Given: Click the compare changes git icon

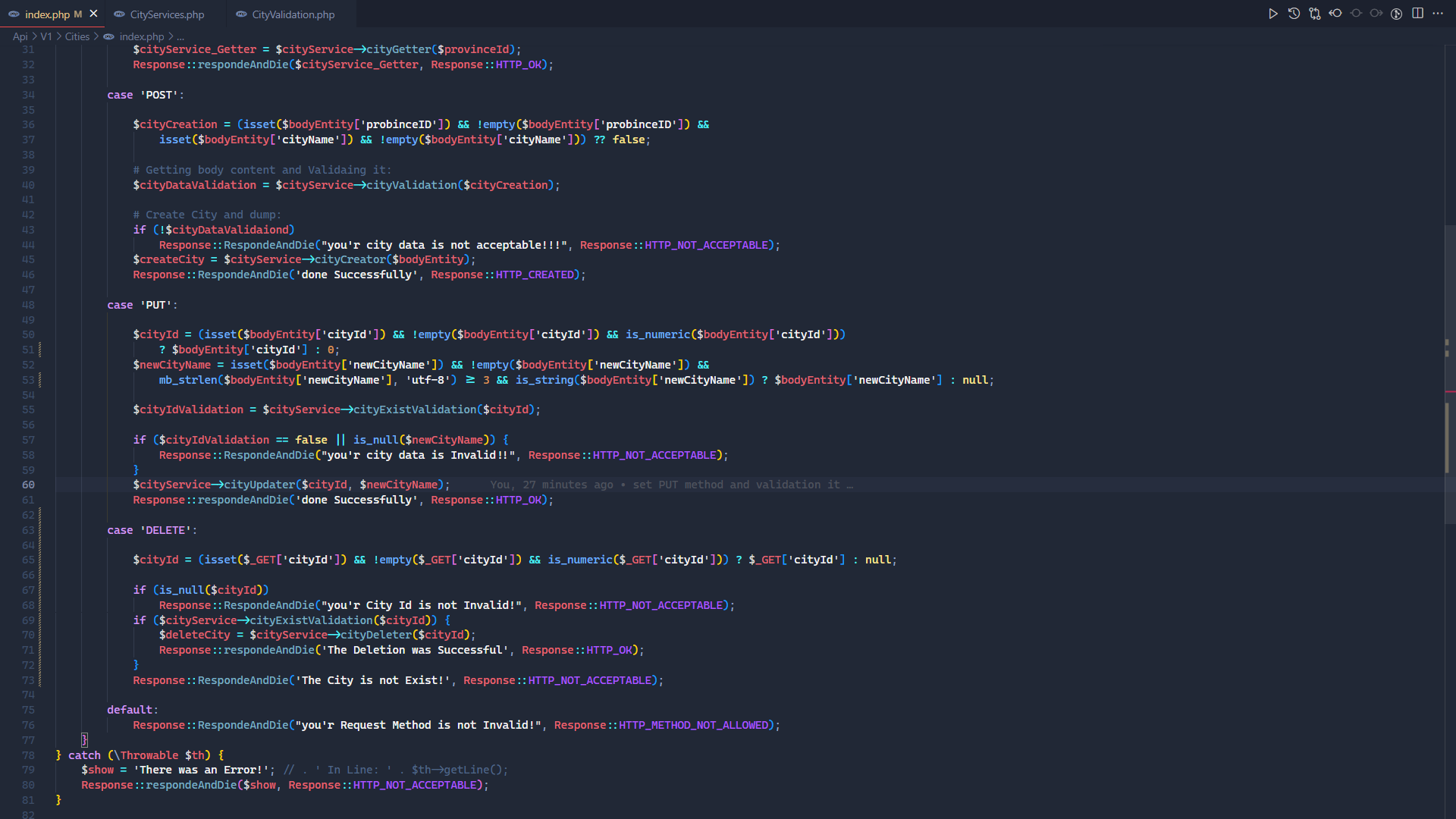Looking at the screenshot, I should pyautogui.click(x=1314, y=14).
